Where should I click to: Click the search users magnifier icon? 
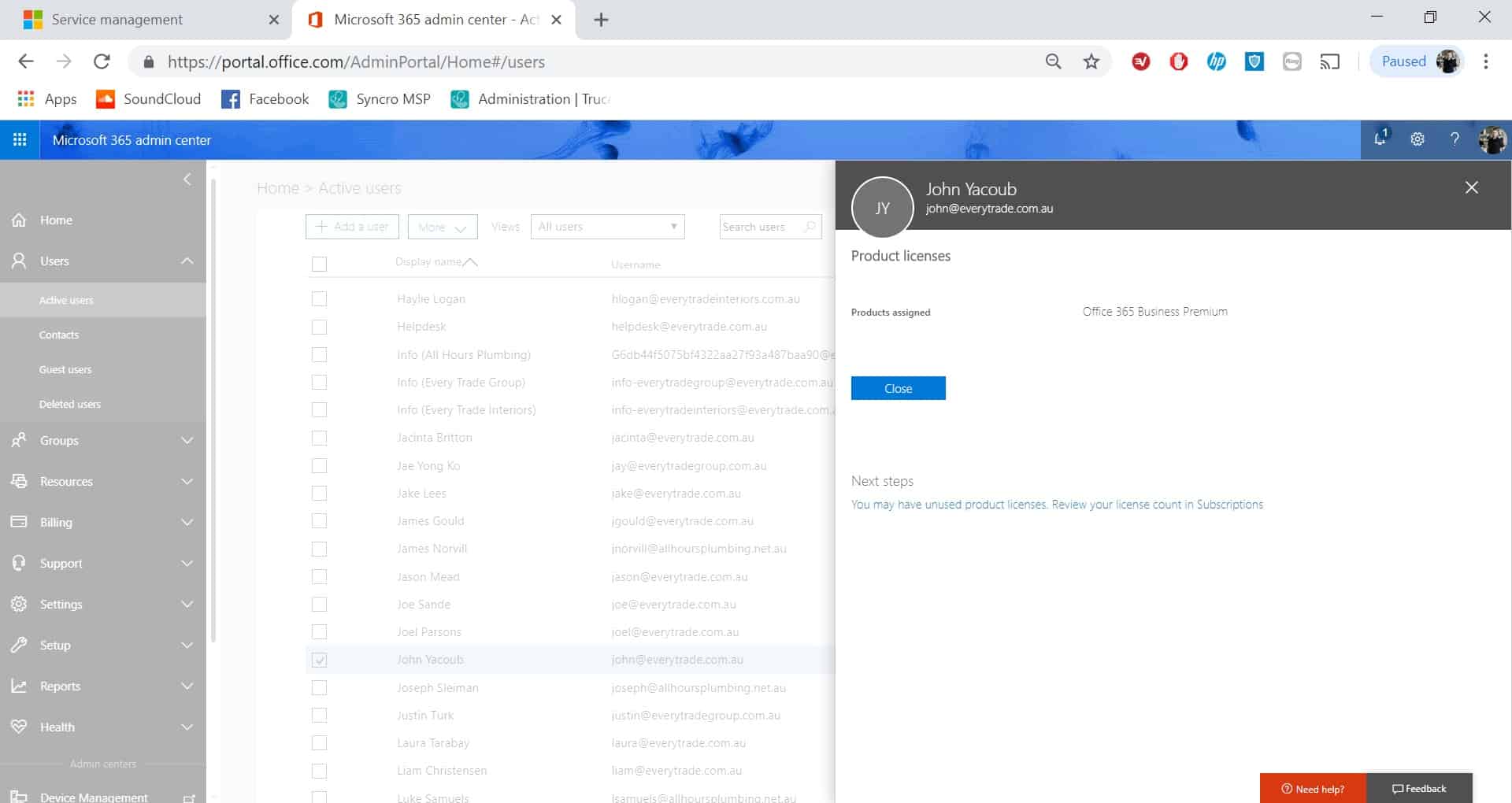(809, 227)
